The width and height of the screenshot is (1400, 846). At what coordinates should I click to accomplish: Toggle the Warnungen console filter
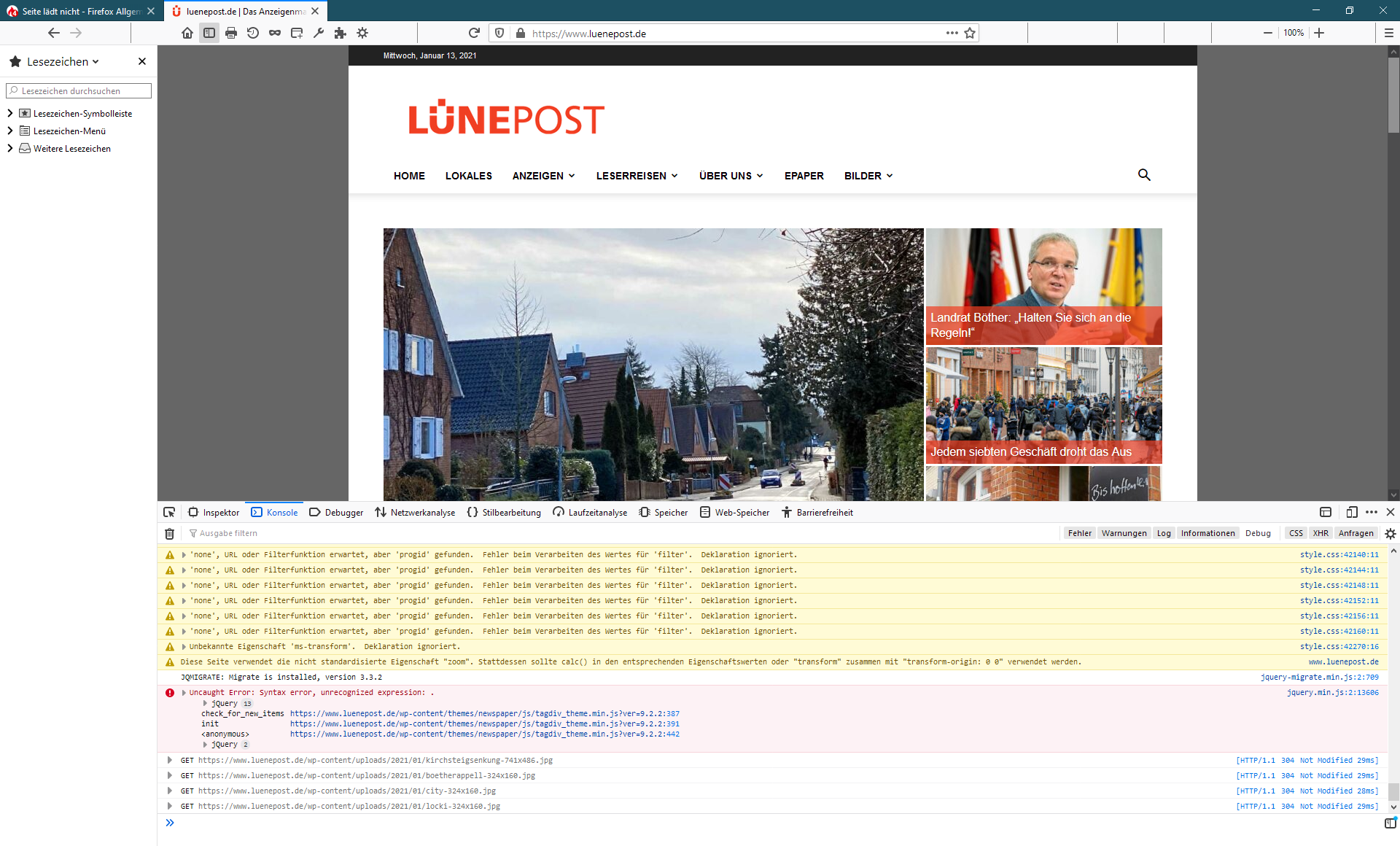(x=1124, y=533)
